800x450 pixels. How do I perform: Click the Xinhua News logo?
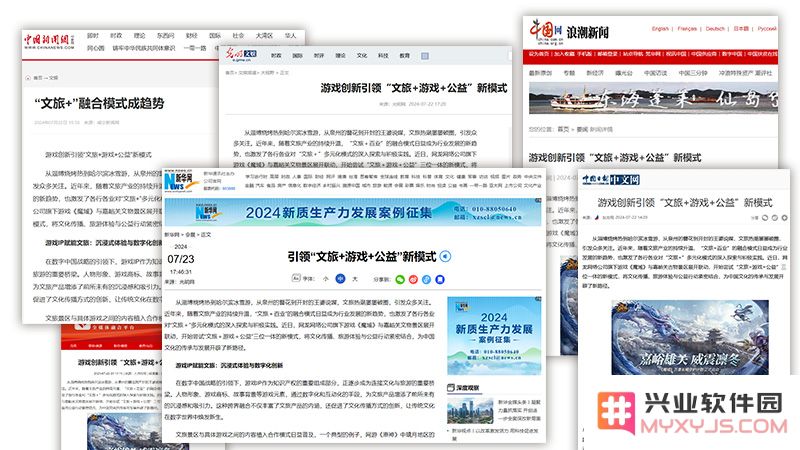181,182
